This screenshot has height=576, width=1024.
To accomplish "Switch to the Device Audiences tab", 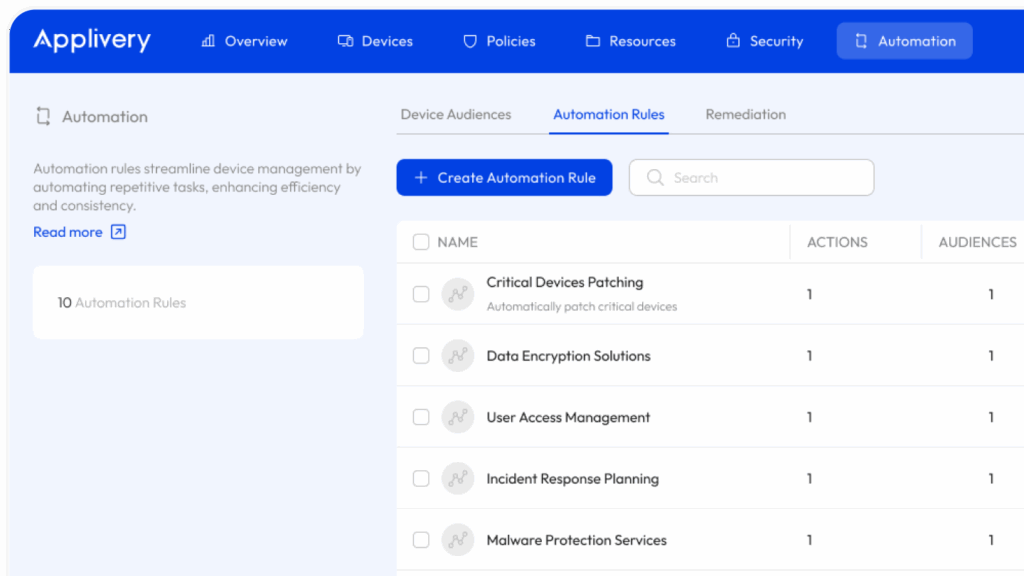I will pyautogui.click(x=456, y=115).
